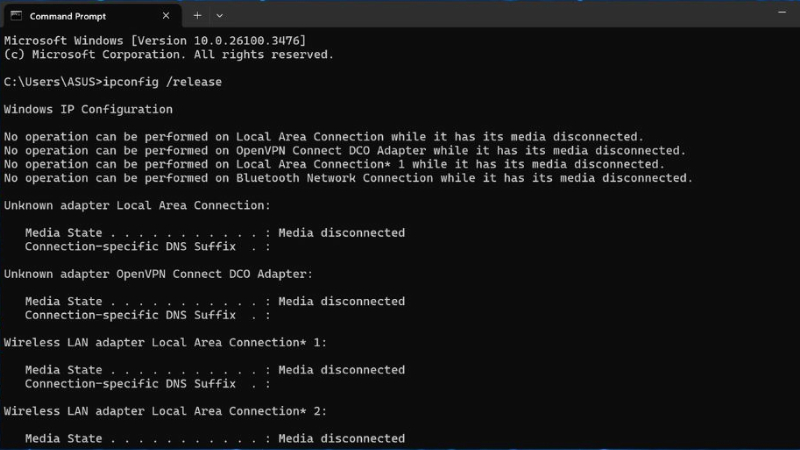Click the copyright Microsoft Corporation line

168,55
